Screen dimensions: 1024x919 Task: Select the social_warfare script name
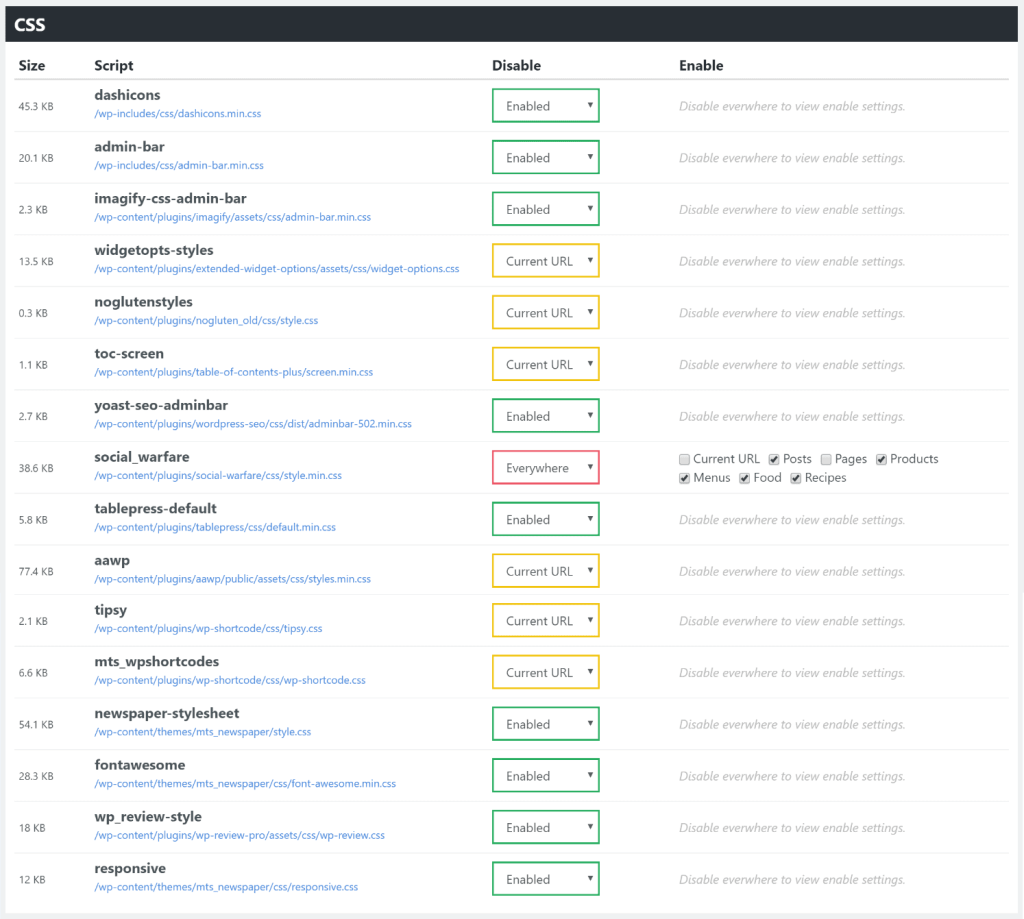click(x=142, y=457)
